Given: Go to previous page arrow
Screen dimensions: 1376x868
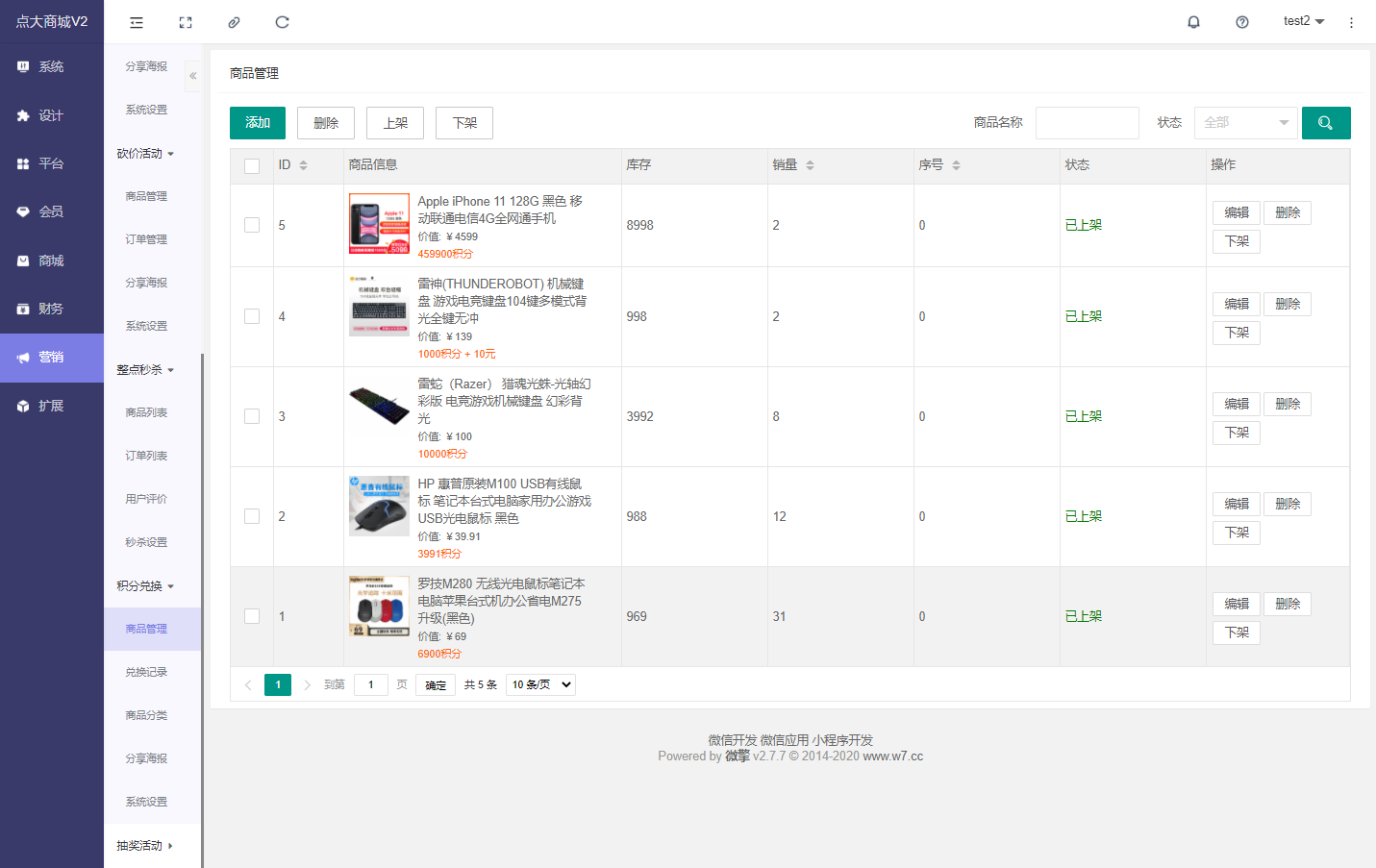Looking at the screenshot, I should (248, 684).
